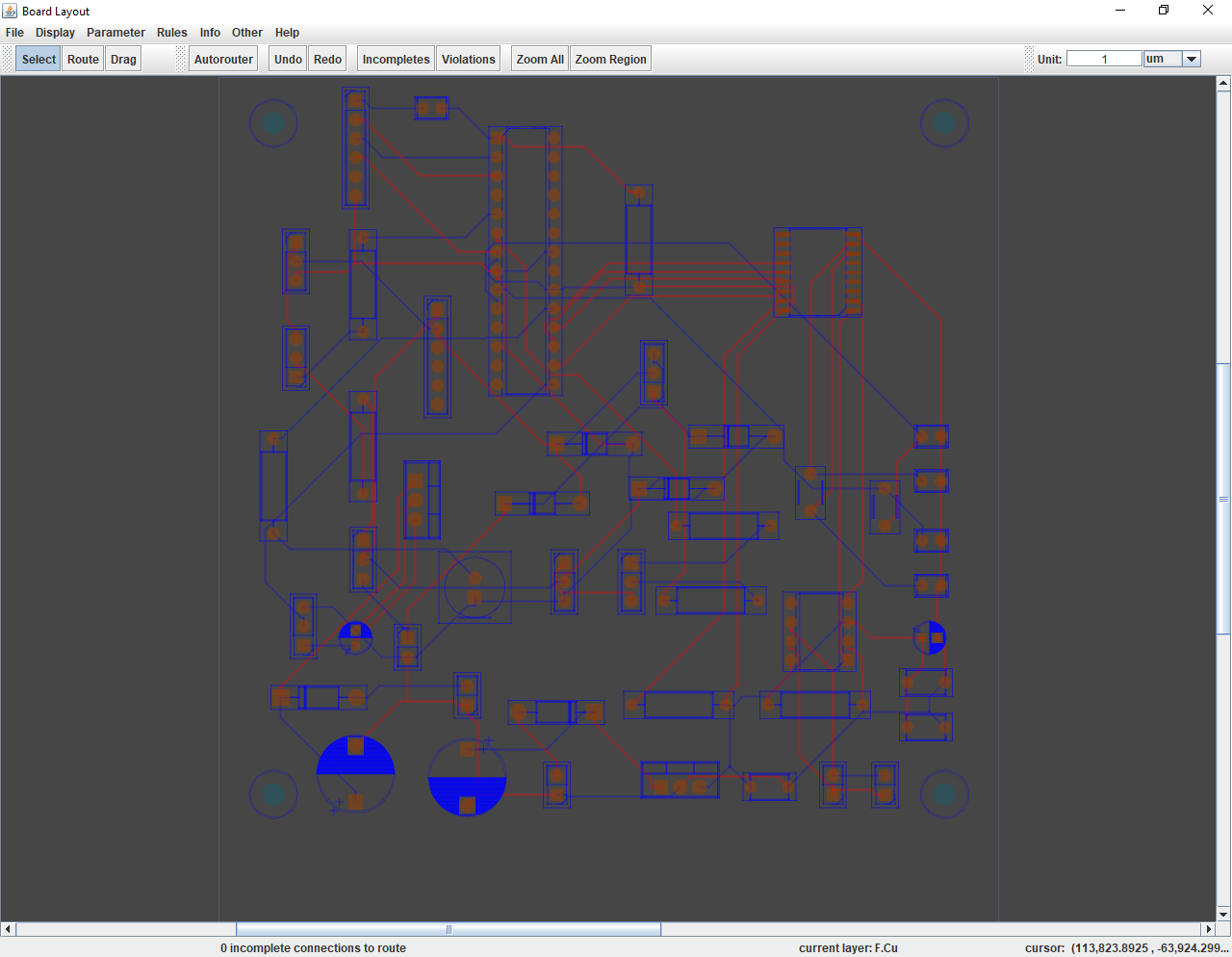Click the top-left mounting hole
The width and height of the screenshot is (1232, 957).
[273, 123]
